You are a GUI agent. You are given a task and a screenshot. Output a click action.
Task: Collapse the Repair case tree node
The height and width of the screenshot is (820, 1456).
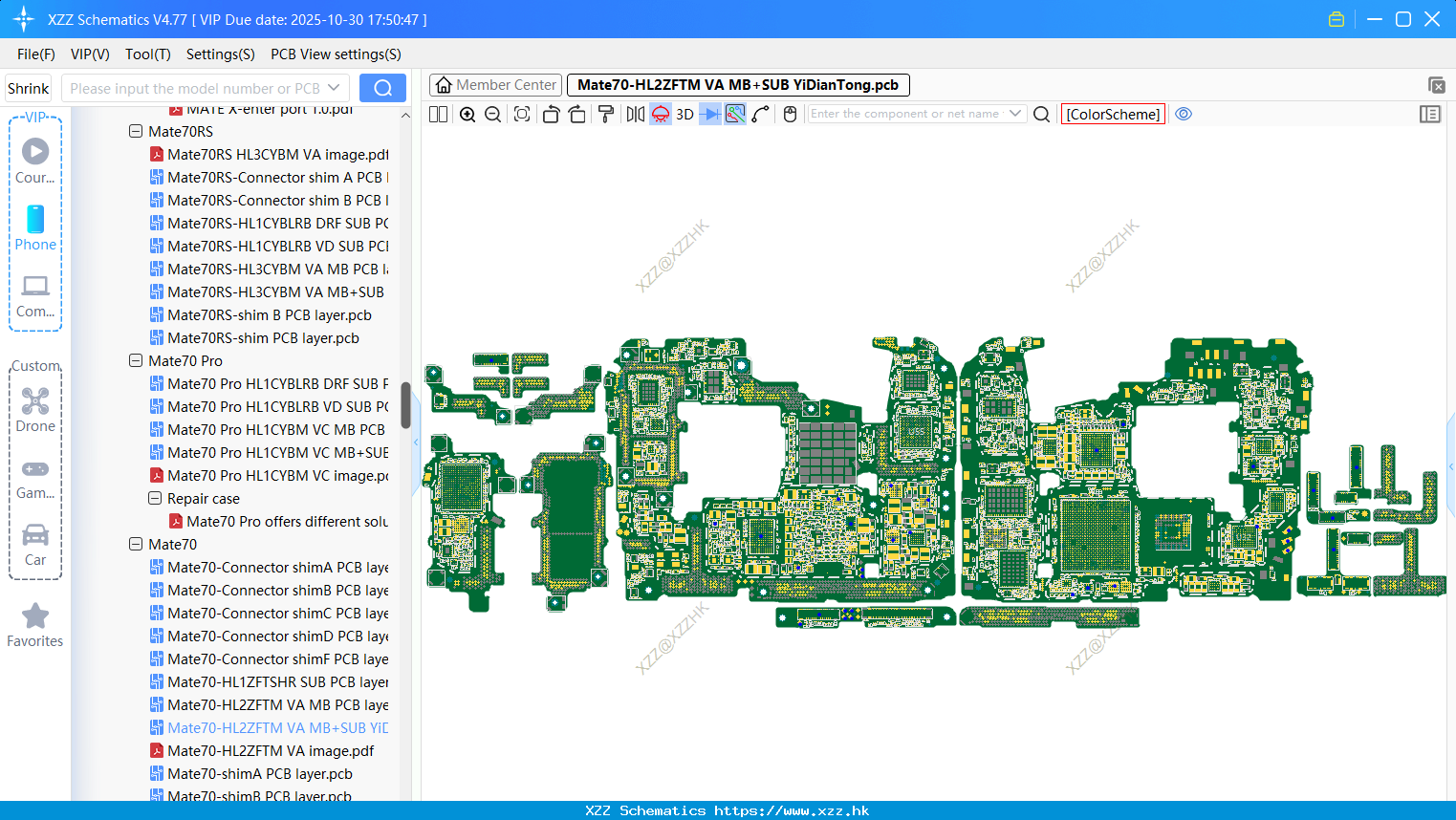155,499
